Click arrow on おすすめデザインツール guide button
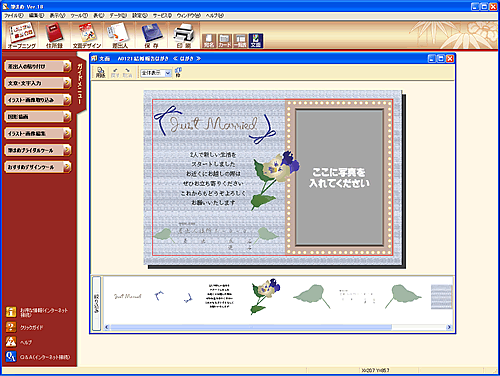 (67, 167)
